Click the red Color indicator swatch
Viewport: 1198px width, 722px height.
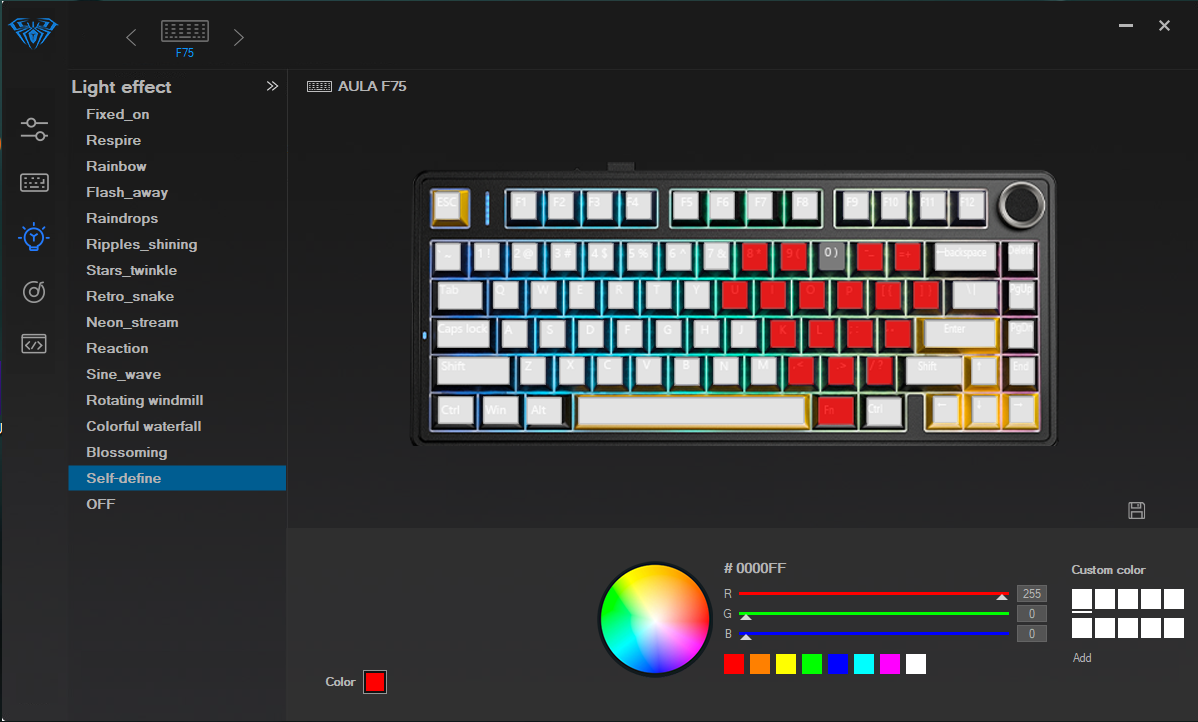pyautogui.click(x=374, y=682)
